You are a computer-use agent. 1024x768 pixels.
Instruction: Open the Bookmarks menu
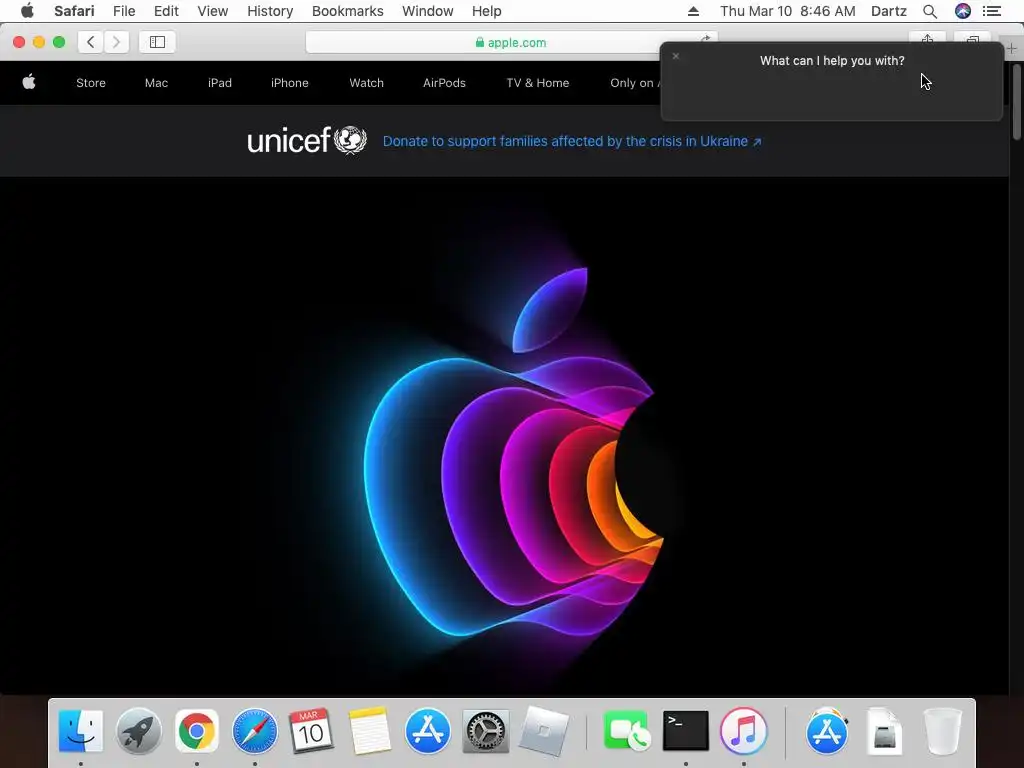pos(347,11)
